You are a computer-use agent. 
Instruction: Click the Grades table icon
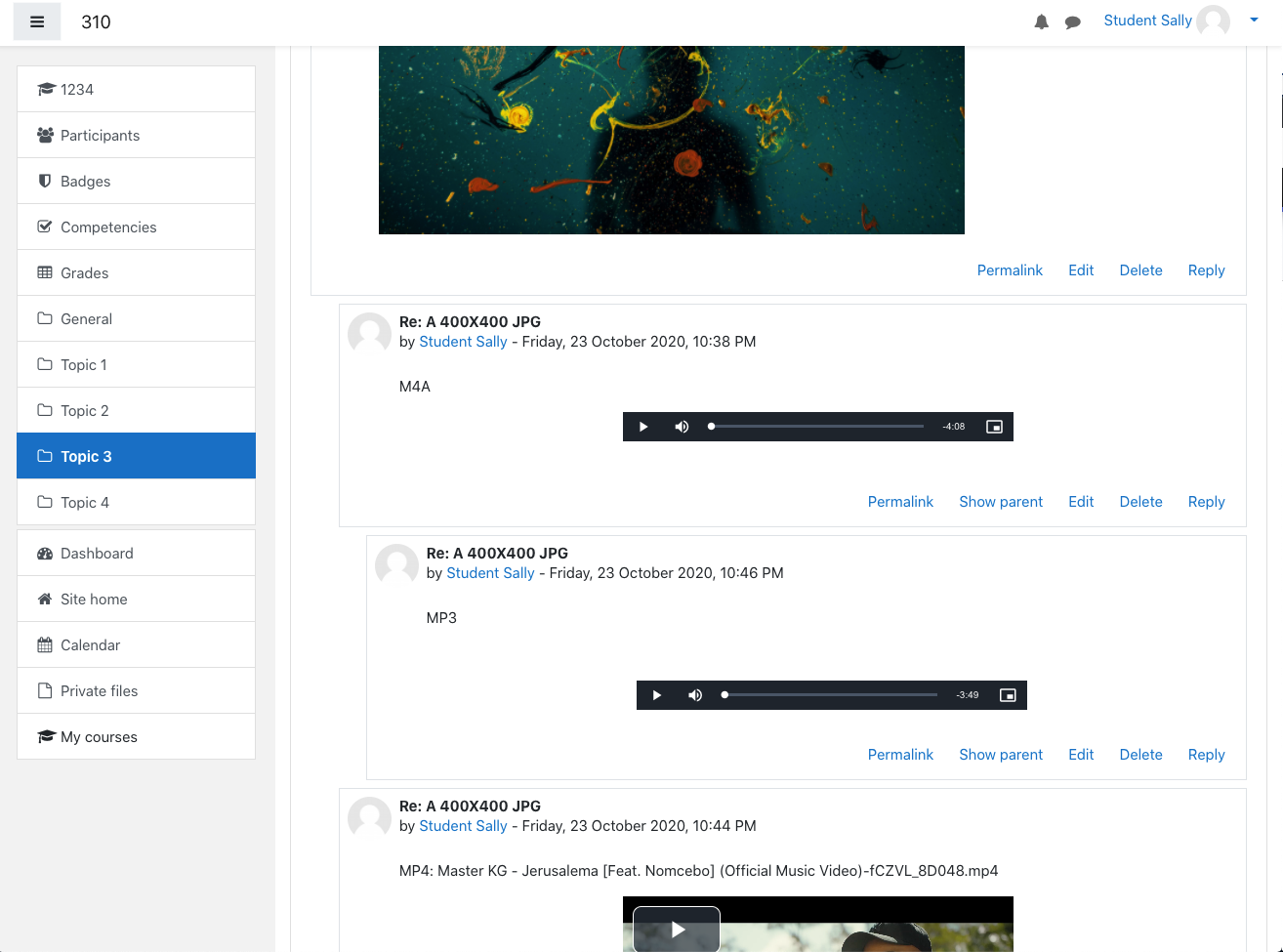click(45, 272)
